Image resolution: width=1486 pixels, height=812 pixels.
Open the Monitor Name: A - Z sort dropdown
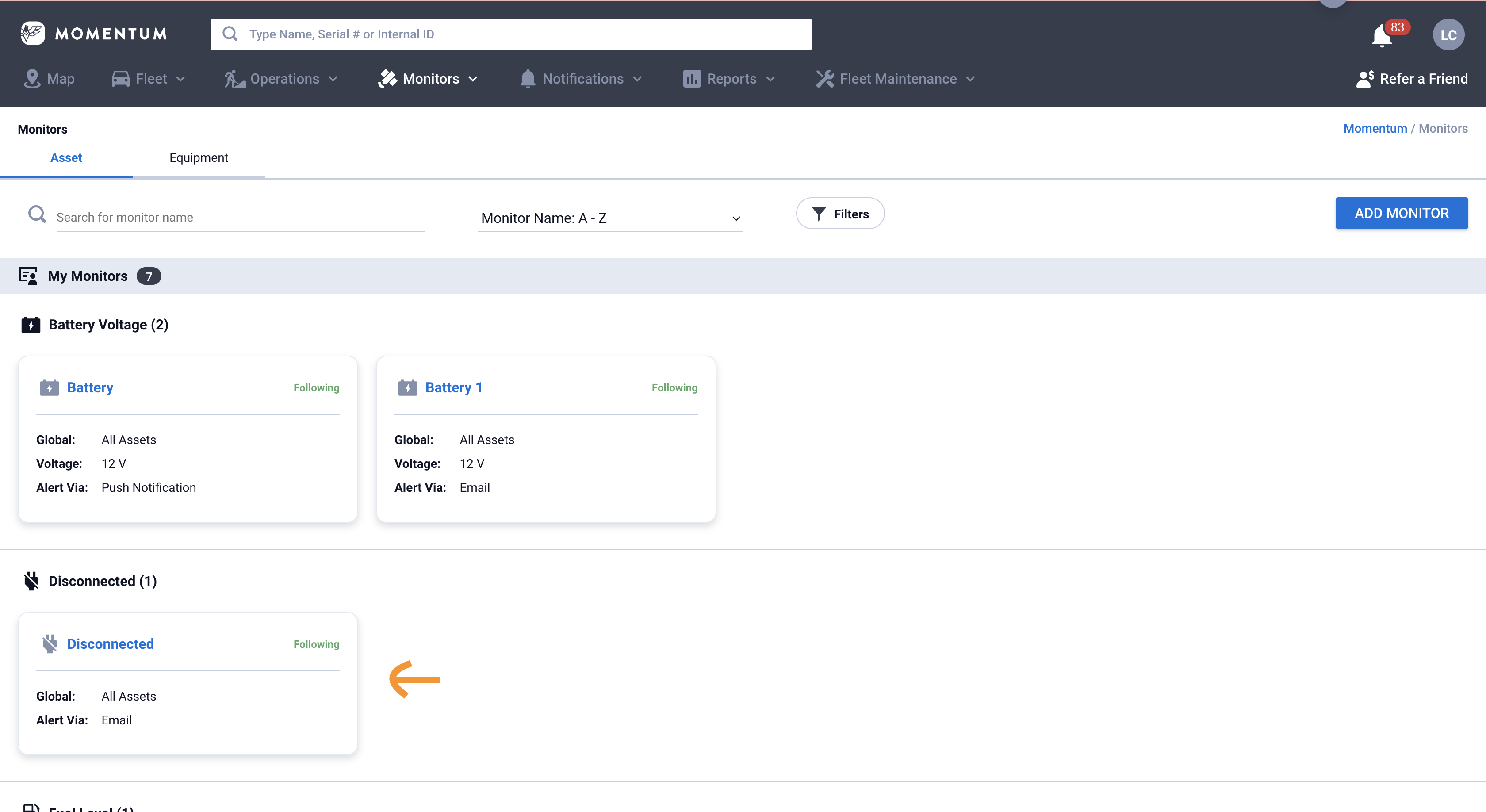tap(610, 218)
